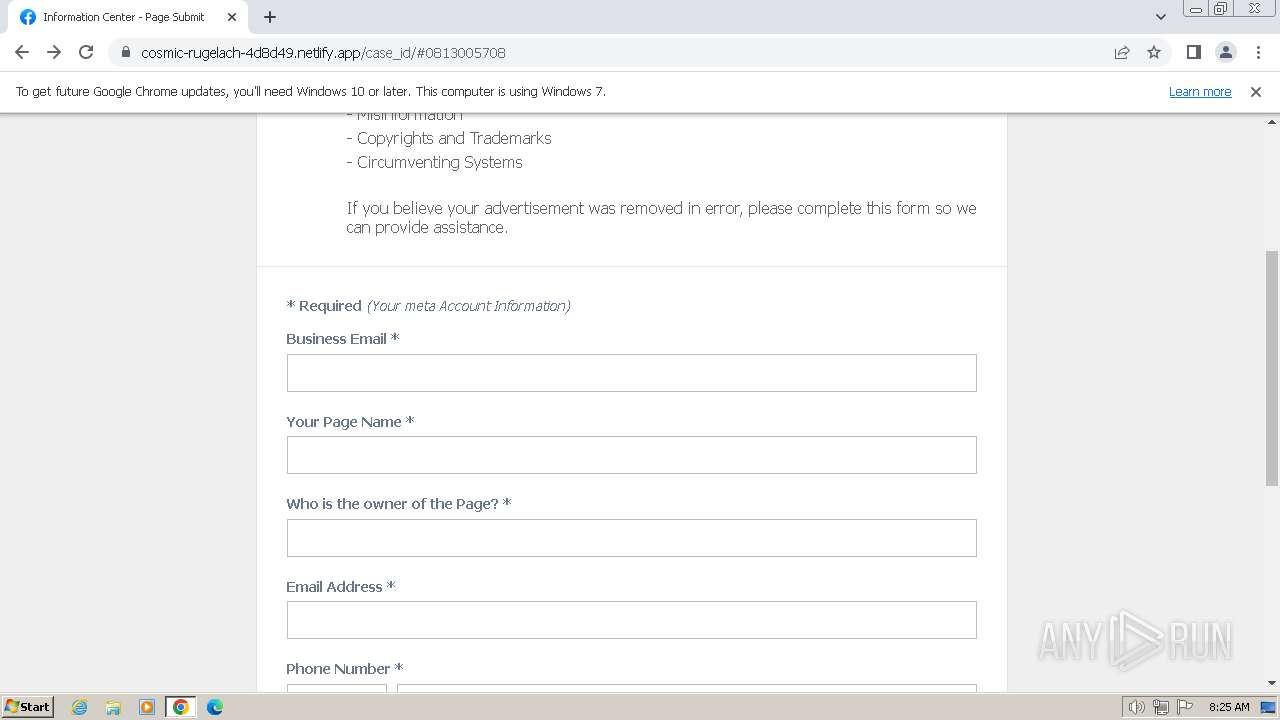This screenshot has width=1280, height=720.
Task: Reload the current page
Action: pyautogui.click(x=86, y=52)
